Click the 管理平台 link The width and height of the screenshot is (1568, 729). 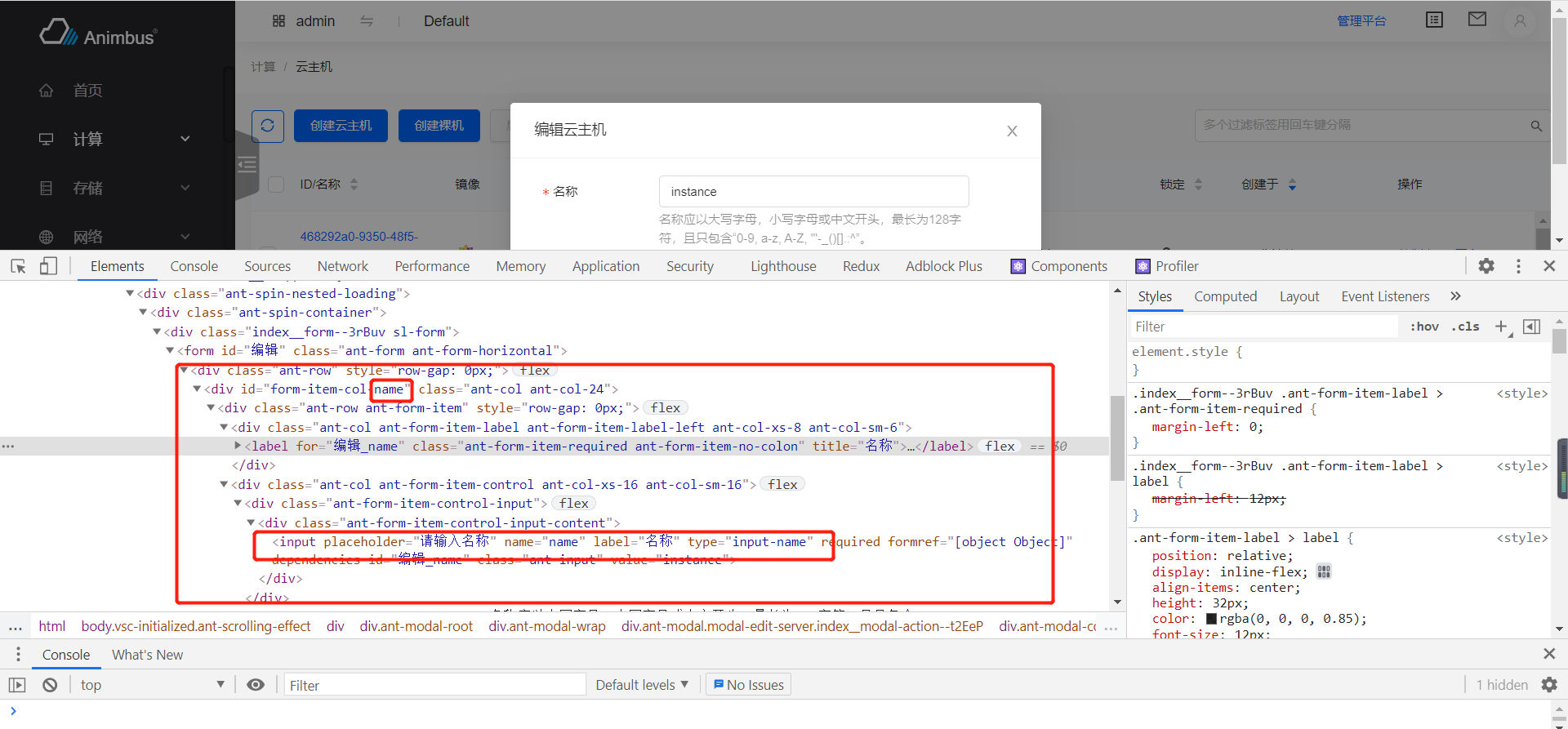click(x=1361, y=21)
